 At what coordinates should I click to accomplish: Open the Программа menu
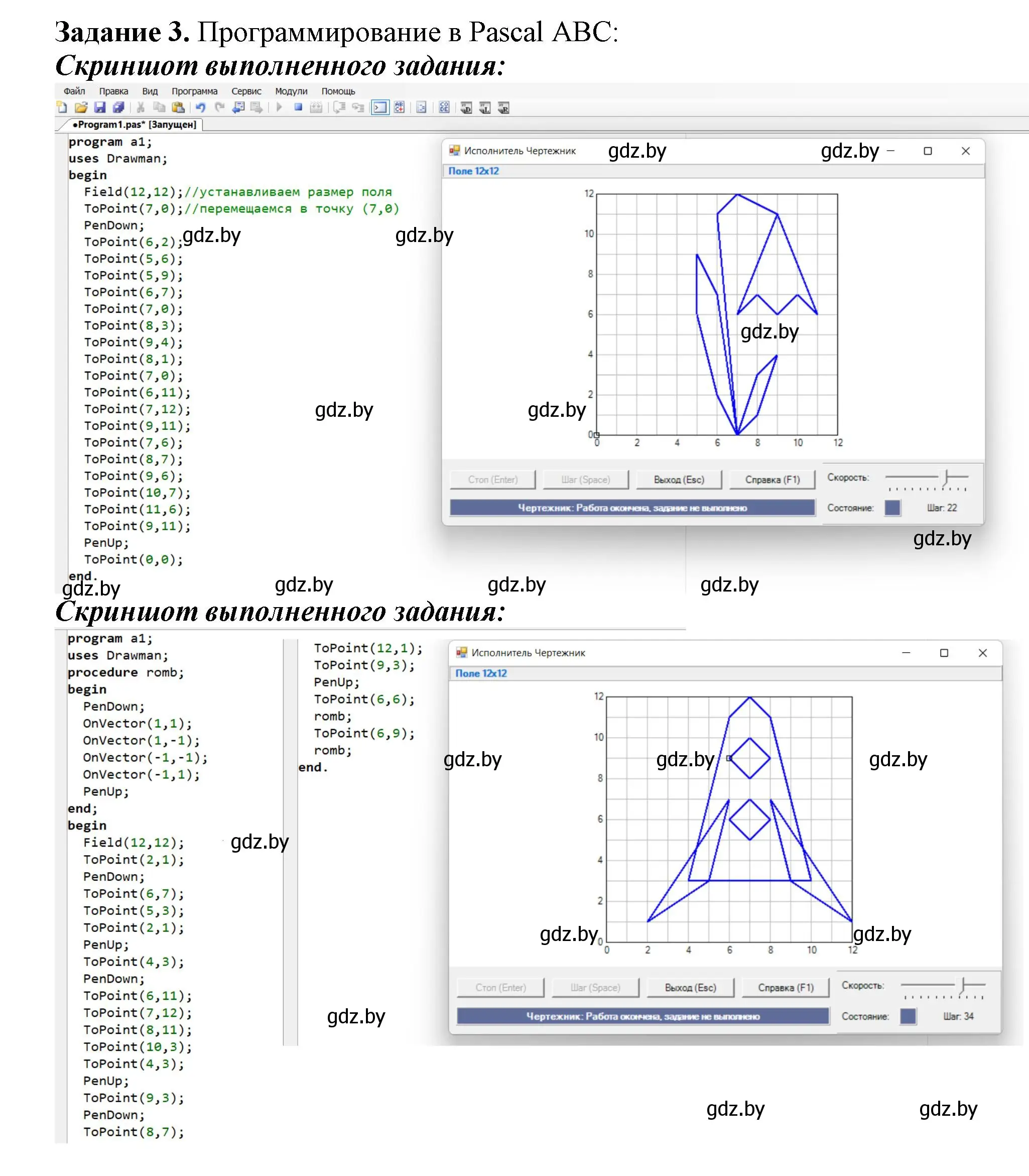pos(195,91)
